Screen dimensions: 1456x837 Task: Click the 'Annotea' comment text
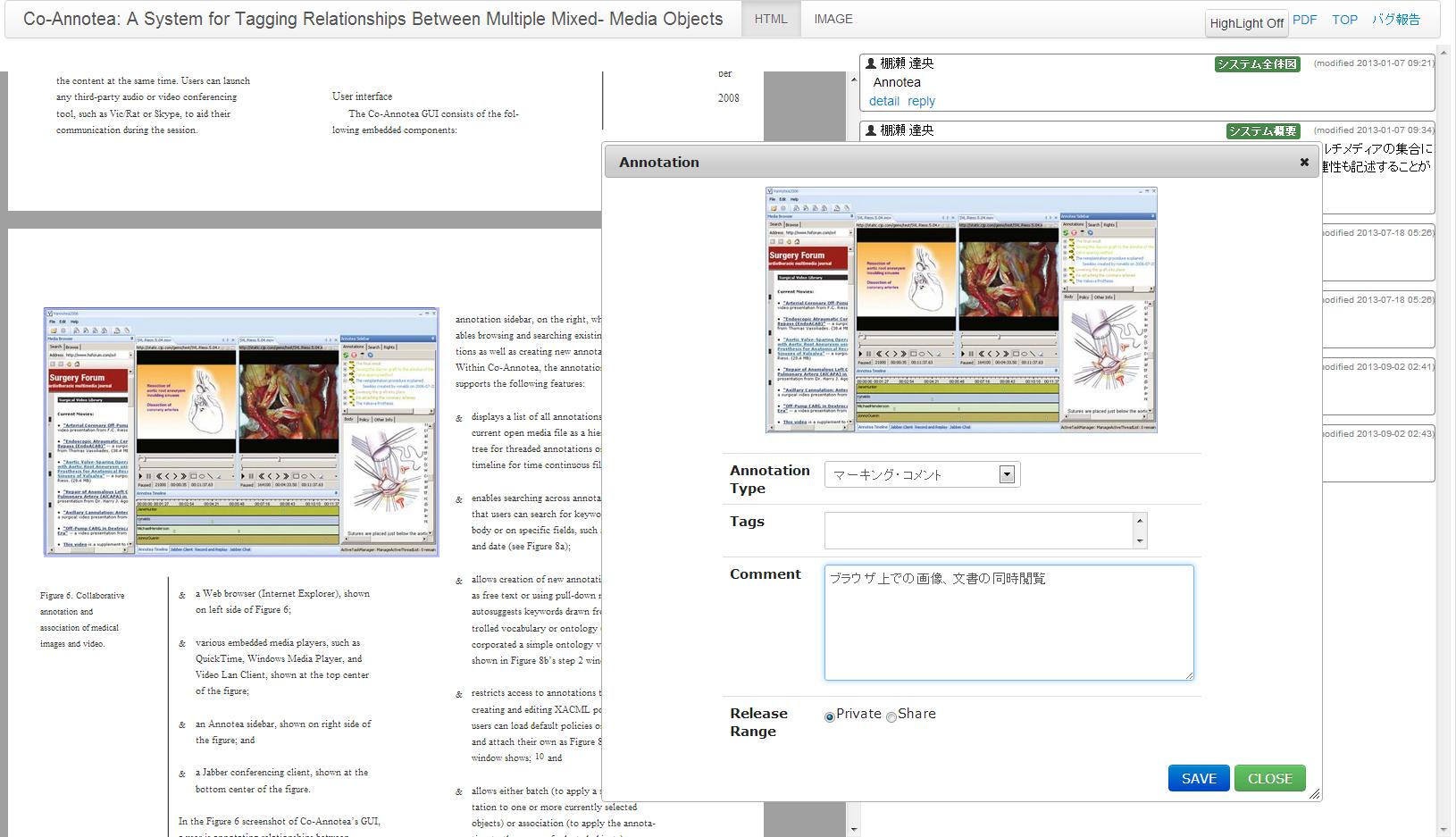[x=897, y=82]
